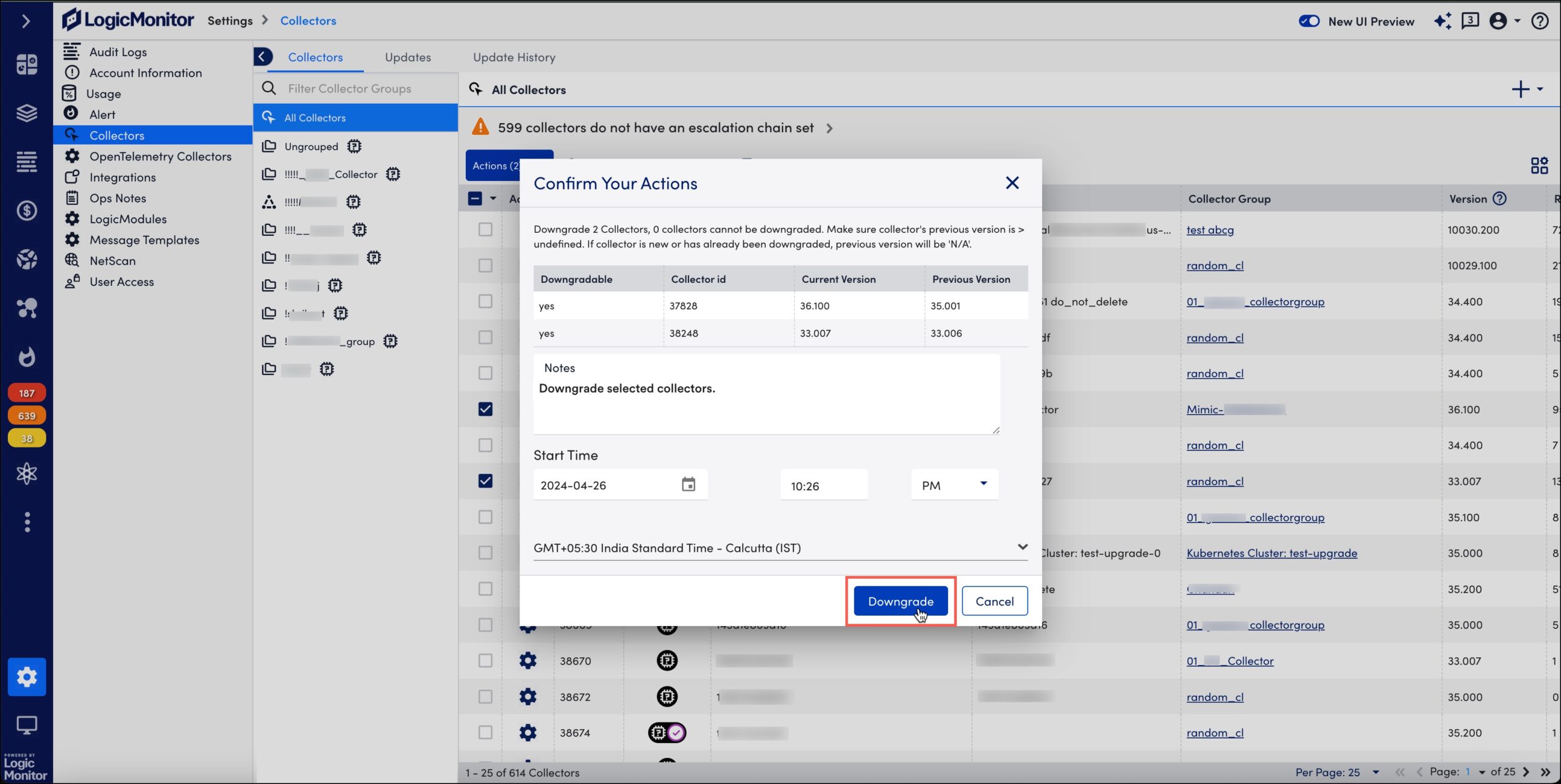Check the Kubernetes Cluster test-upgrade row checkbox
1561x784 pixels.
[x=485, y=553]
